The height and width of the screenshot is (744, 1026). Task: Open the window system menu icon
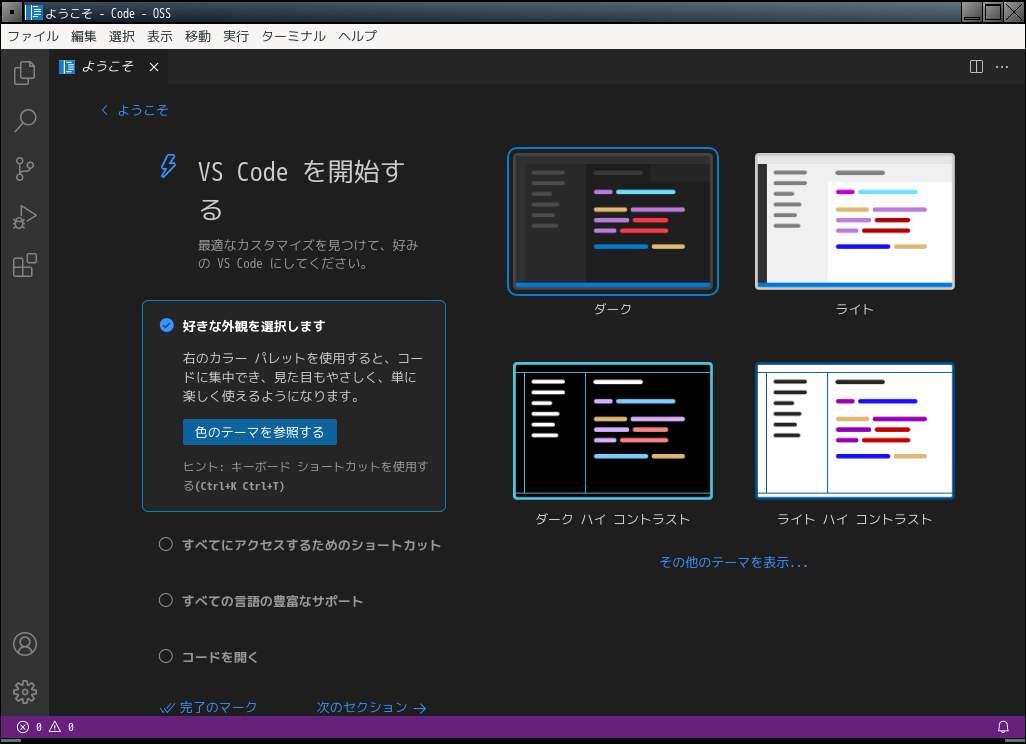click(x=12, y=12)
